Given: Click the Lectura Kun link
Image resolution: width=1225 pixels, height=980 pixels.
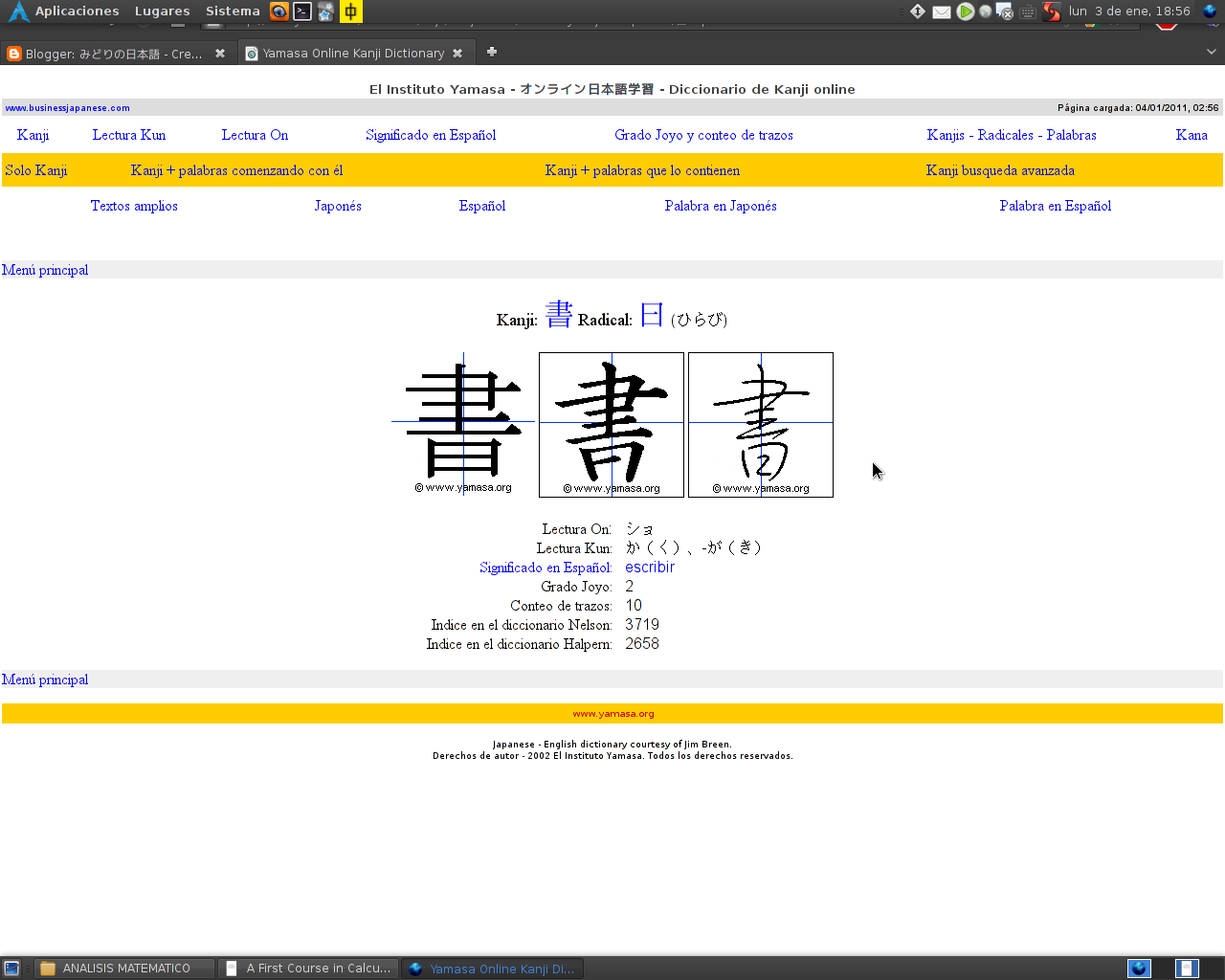Looking at the screenshot, I should coord(129,135).
